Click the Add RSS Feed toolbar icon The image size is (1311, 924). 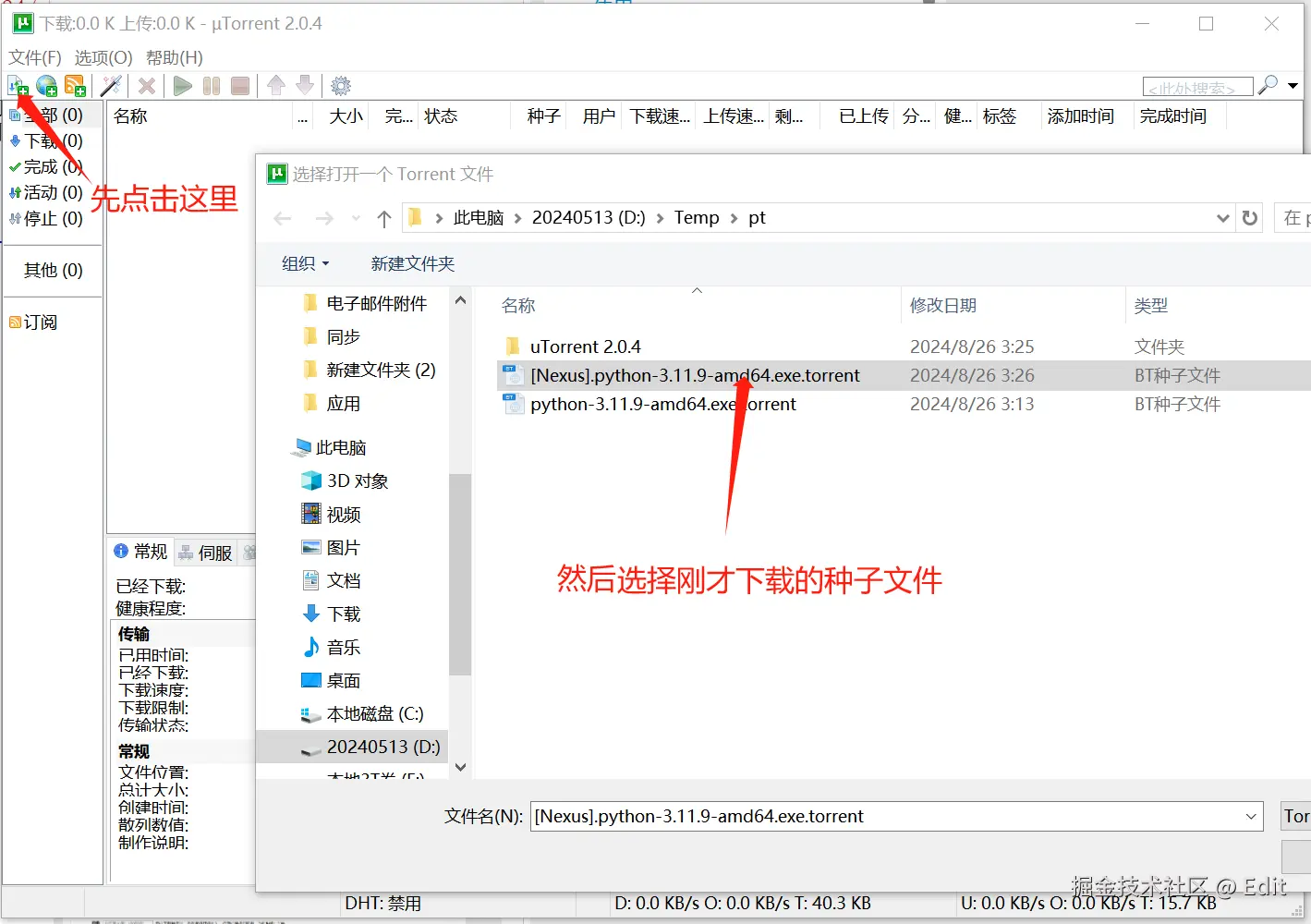[x=75, y=86]
